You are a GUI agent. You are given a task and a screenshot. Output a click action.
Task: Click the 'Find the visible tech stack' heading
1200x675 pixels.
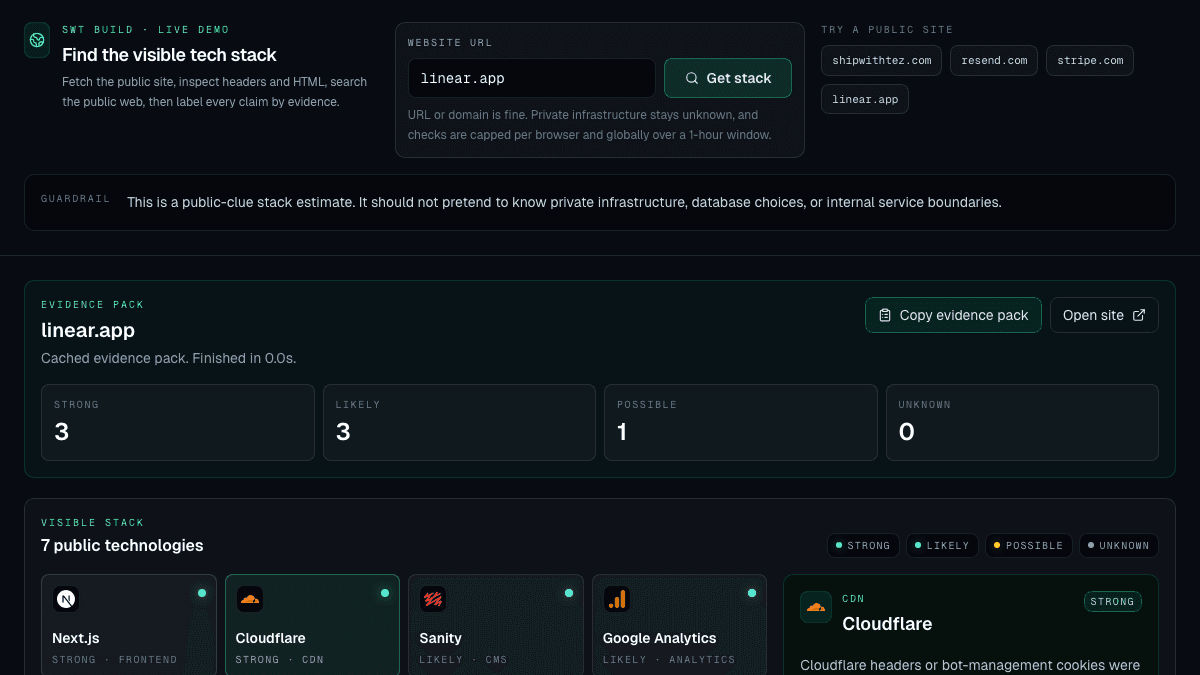tap(169, 55)
